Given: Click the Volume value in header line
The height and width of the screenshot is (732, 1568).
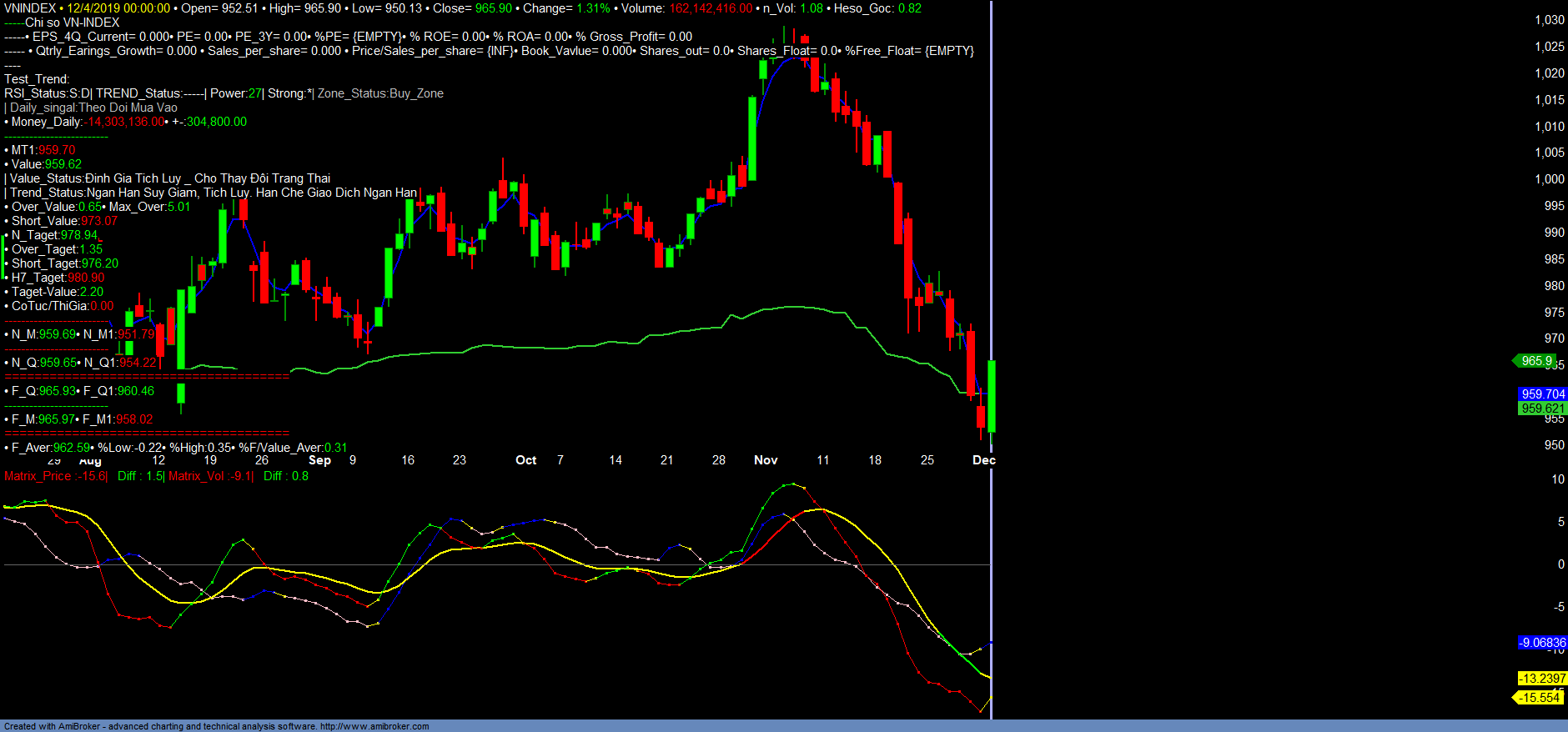Looking at the screenshot, I should click(x=710, y=8).
